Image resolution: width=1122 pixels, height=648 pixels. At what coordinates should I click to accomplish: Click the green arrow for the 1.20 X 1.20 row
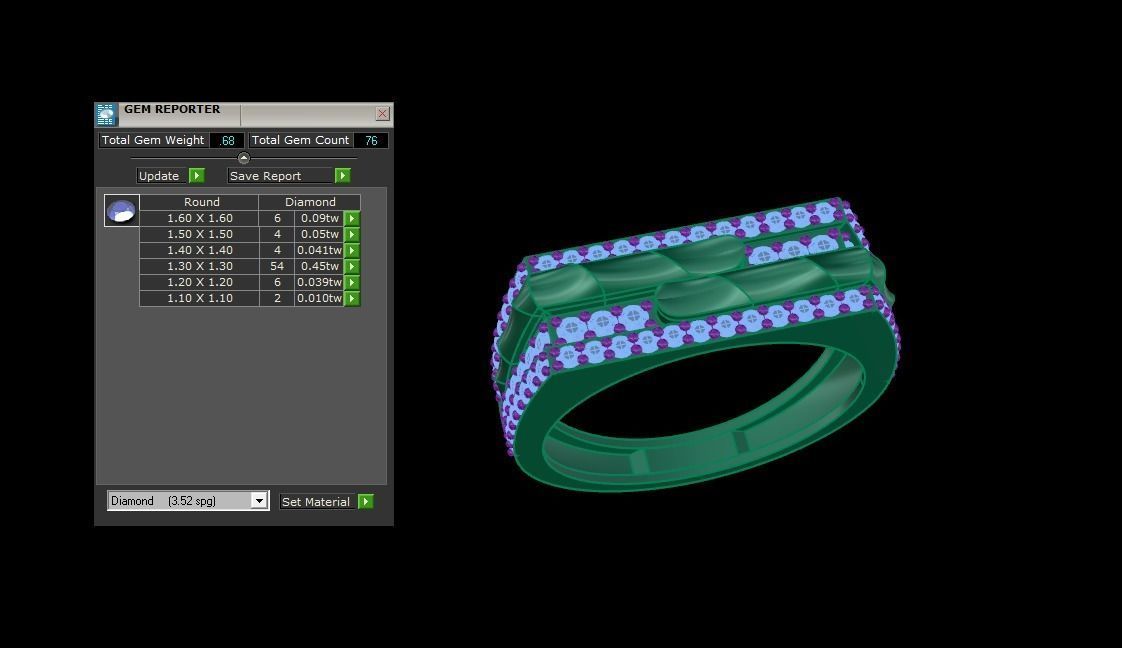pyautogui.click(x=352, y=282)
